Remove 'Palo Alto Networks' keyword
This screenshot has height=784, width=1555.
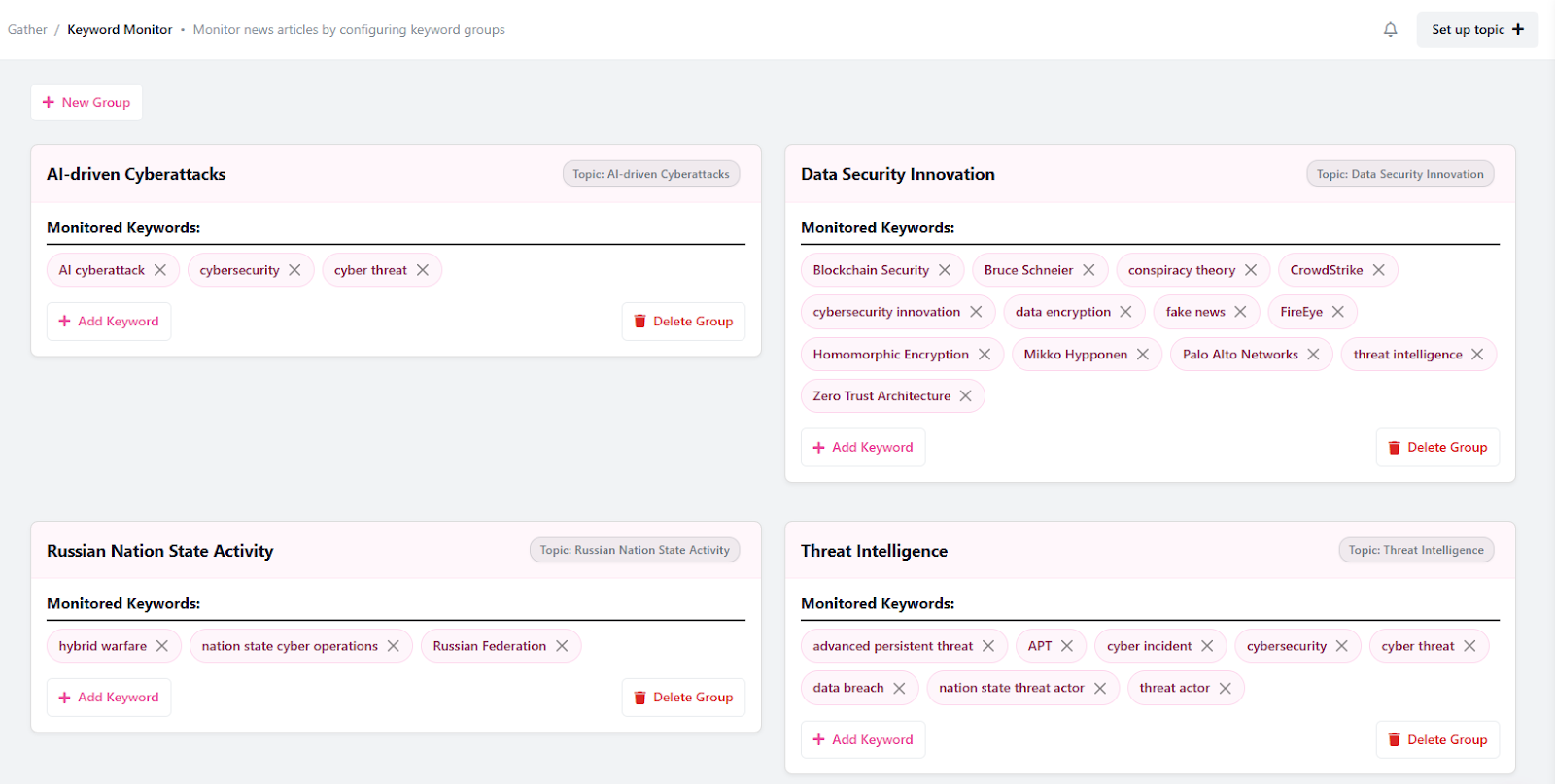pyautogui.click(x=1313, y=355)
